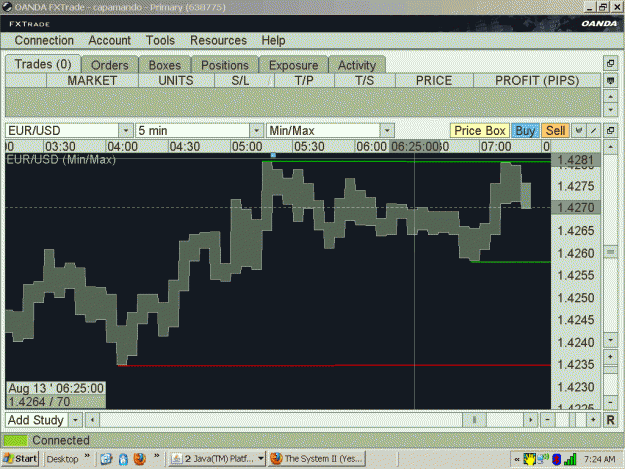Click the Buy button
The width and height of the screenshot is (625, 469).
pos(525,131)
